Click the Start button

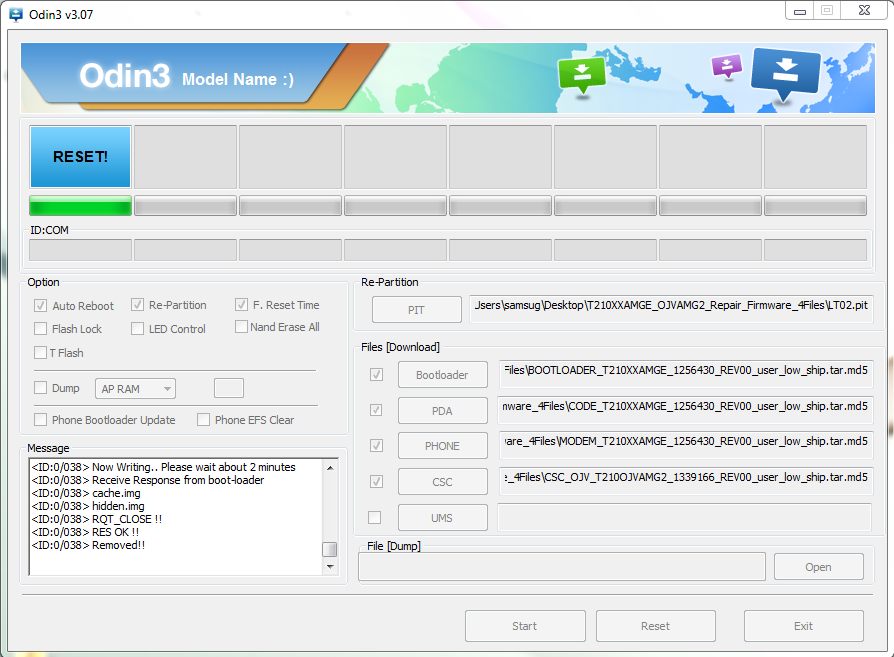coord(525,626)
